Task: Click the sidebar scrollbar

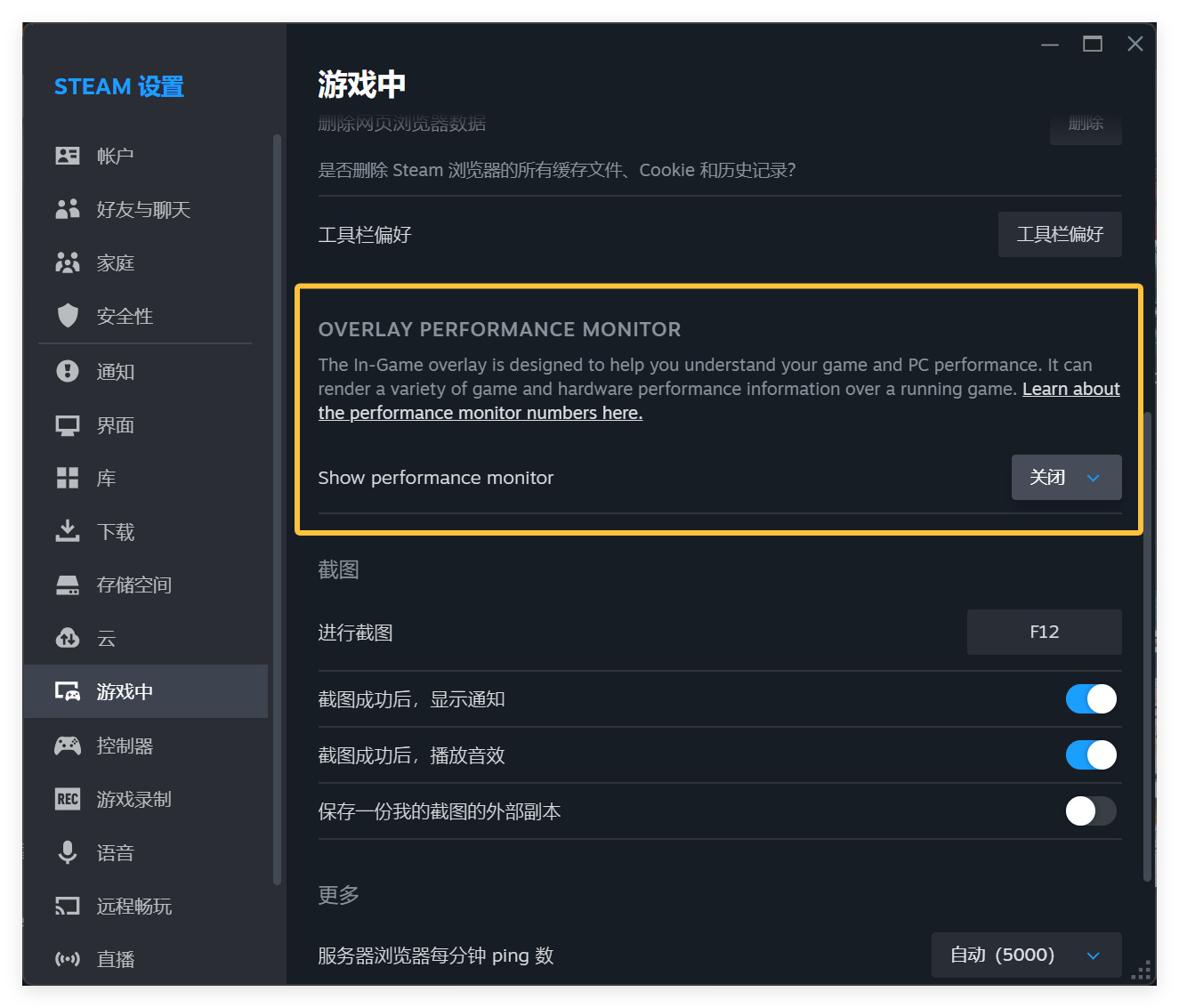Action: 277,510
